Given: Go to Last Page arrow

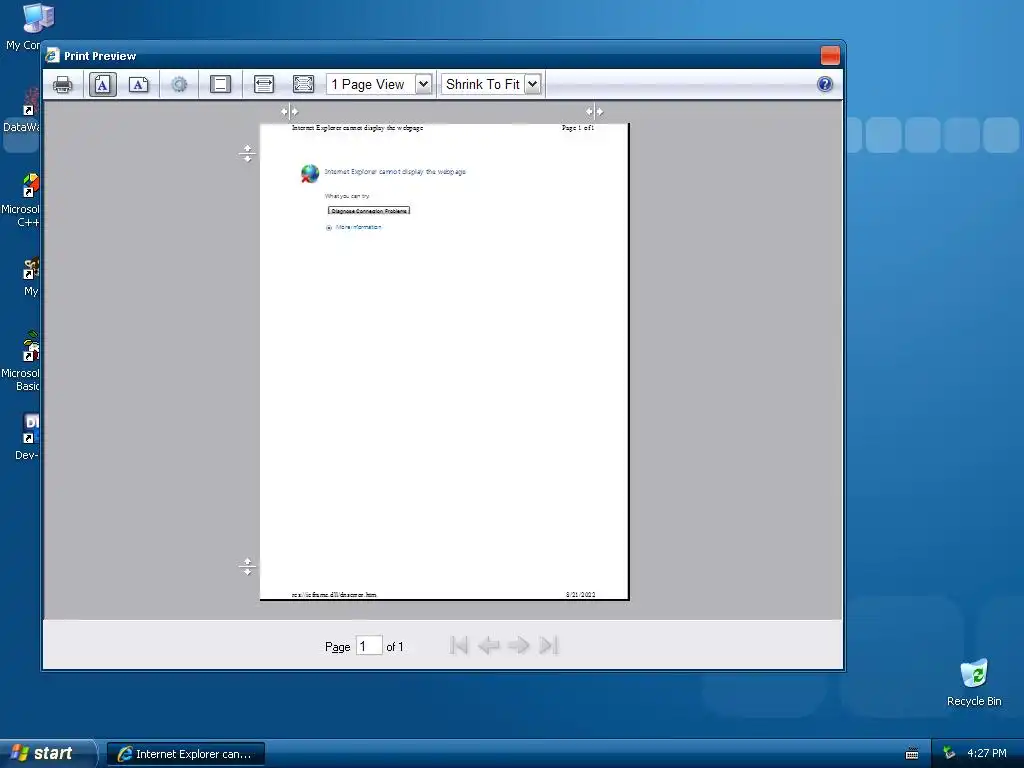Looking at the screenshot, I should click(x=549, y=645).
